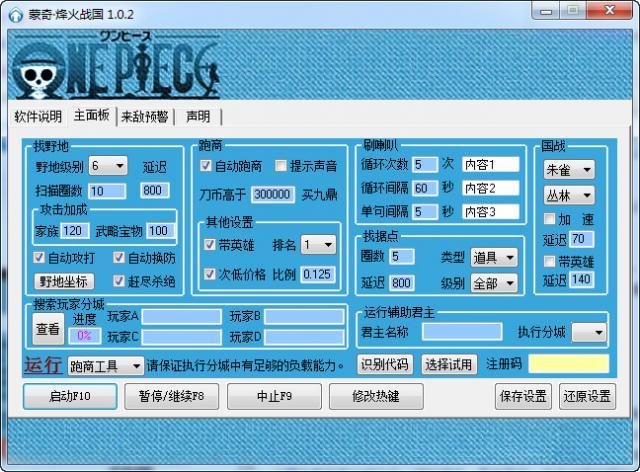Viewport: 640px width, 472px height.
Task: Toggle 带英雄 checkbox in 其他设置
Action: (210, 245)
